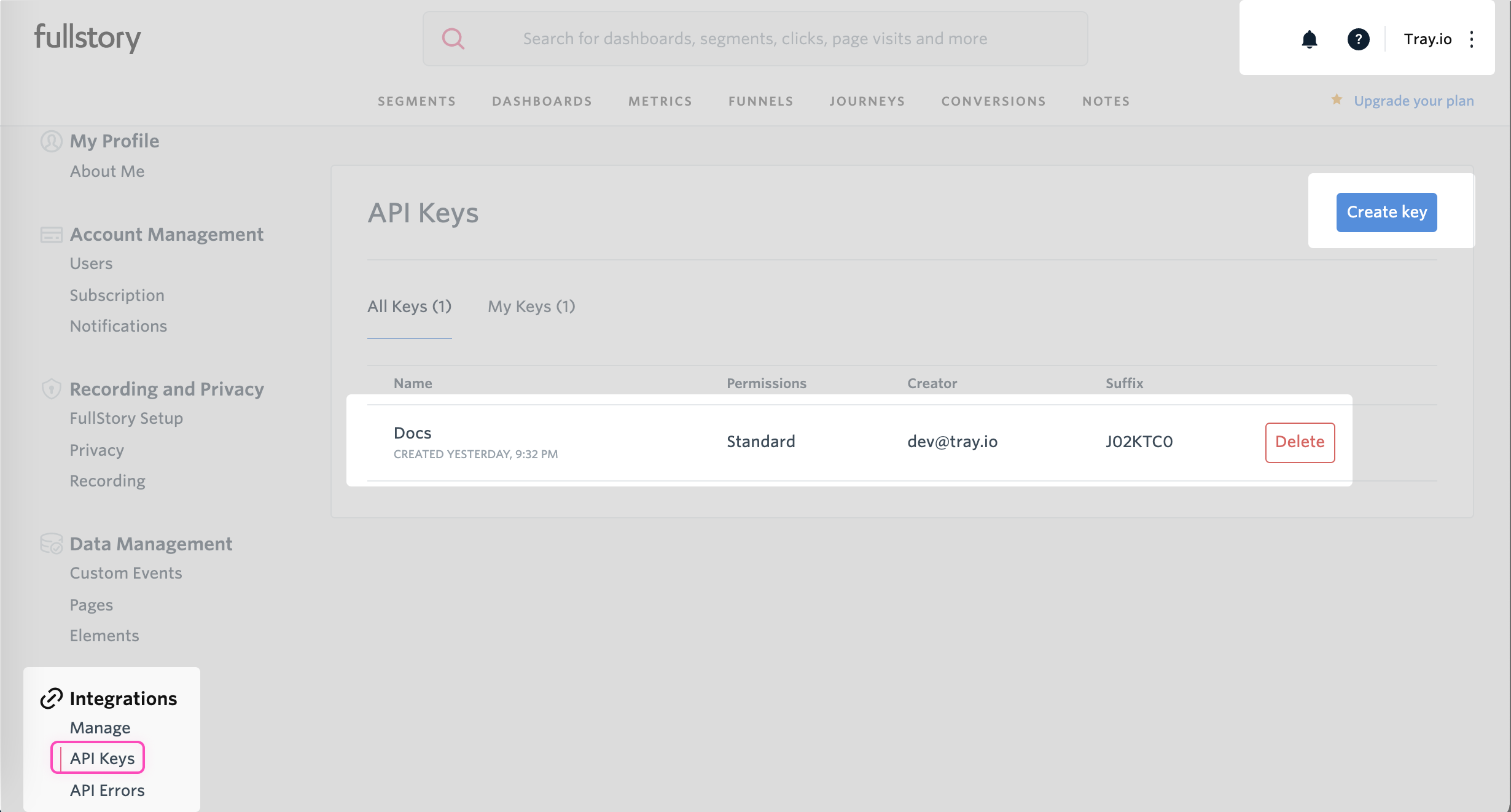Open the notifications bell icon
1511x812 pixels.
1310,39
